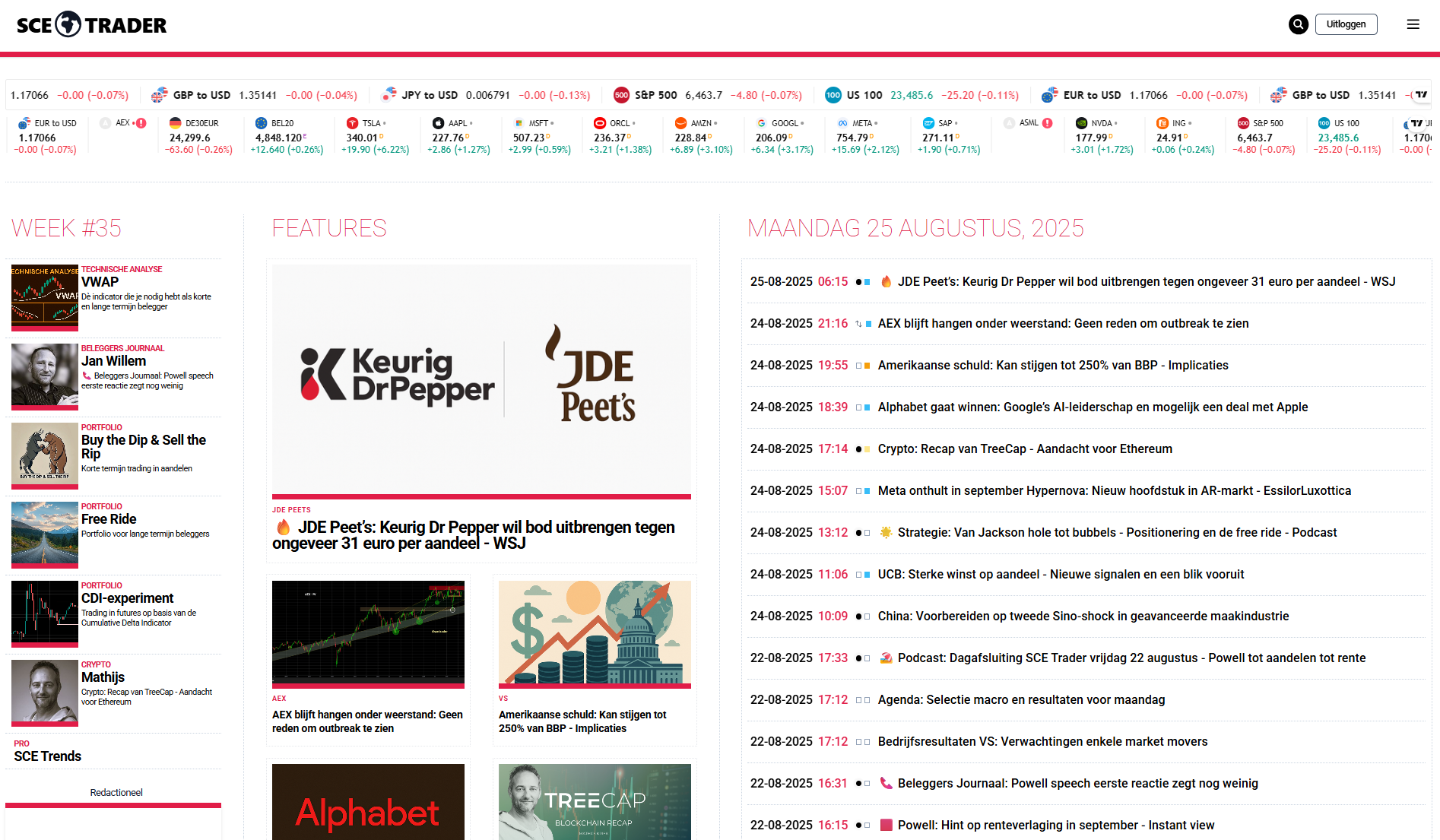Screen dimensions: 1440x840
Task: Open the TreeCap blockchain recap card image
Action: click(595, 802)
